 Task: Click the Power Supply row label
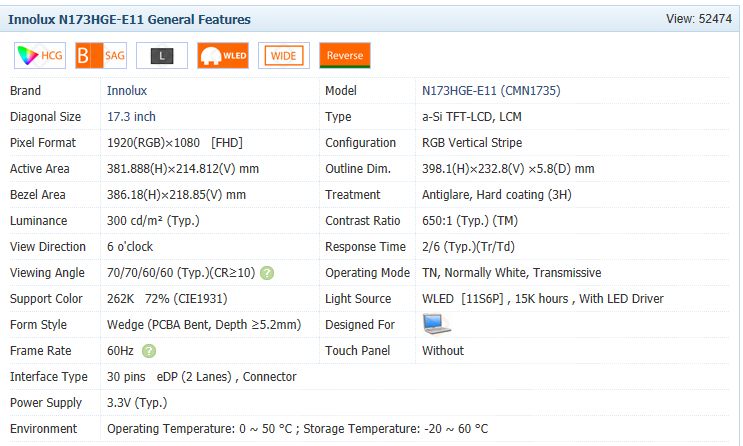tap(46, 403)
